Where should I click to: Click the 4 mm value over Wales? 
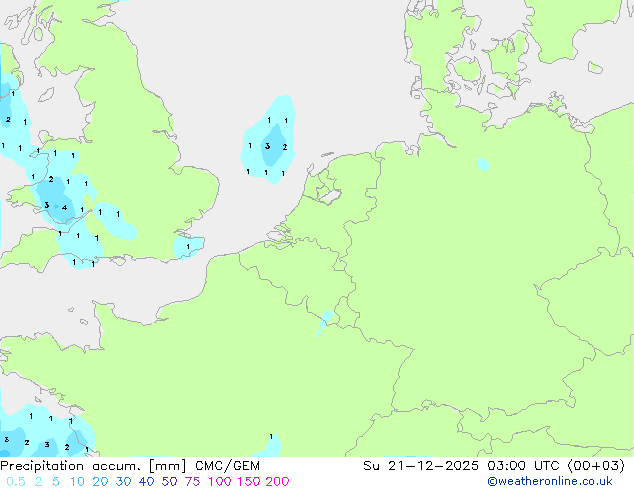(x=64, y=208)
